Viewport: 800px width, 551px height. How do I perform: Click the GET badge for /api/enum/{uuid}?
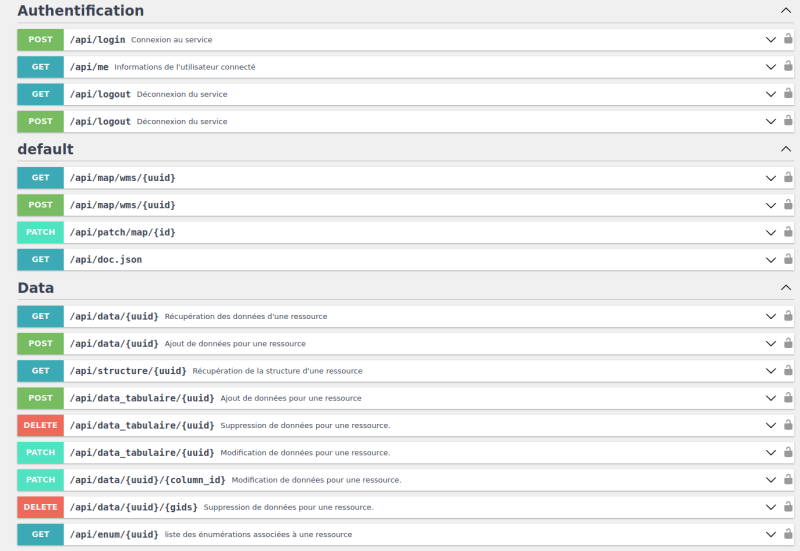click(x=40, y=535)
